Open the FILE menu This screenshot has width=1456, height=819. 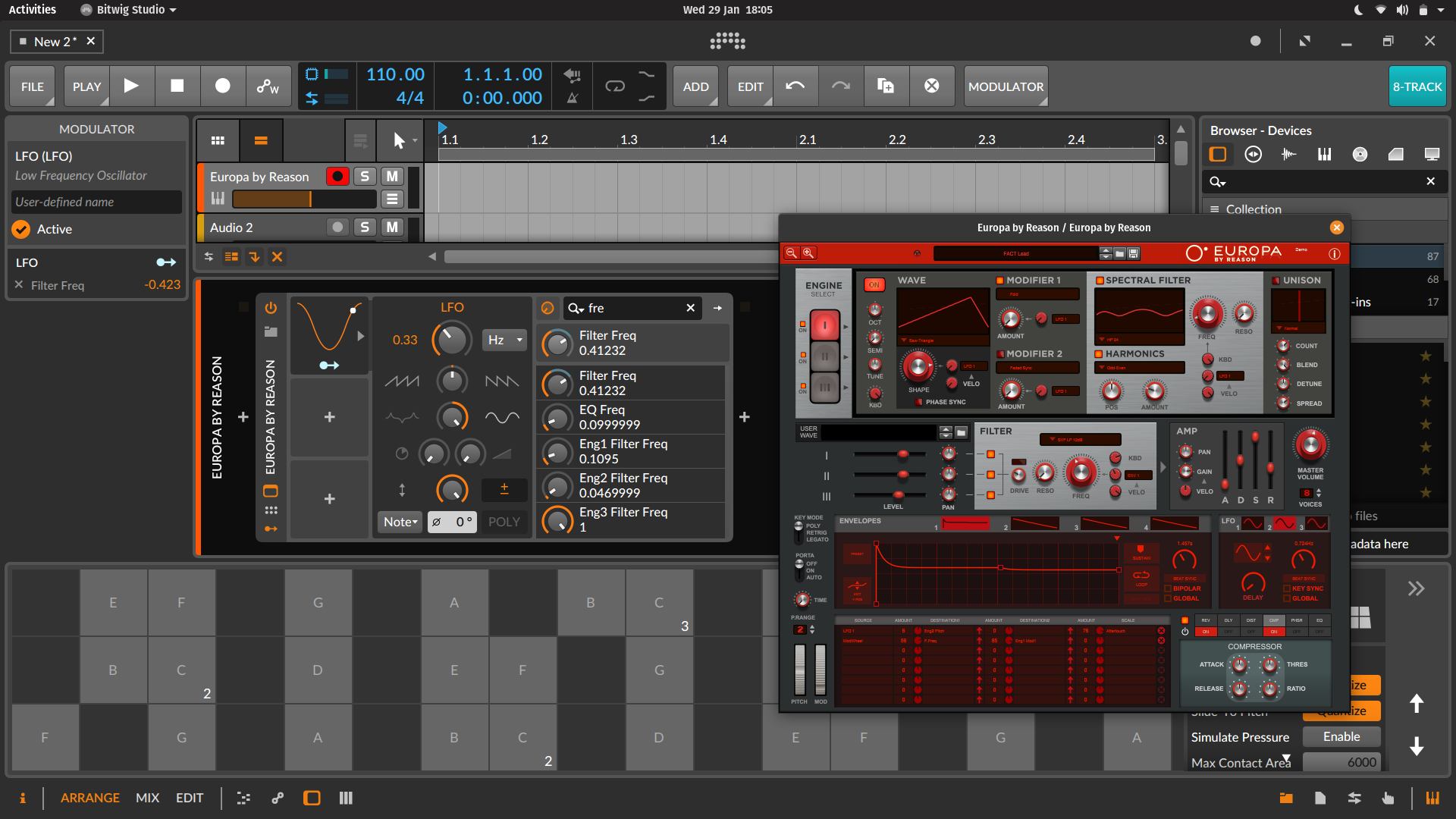coord(32,86)
